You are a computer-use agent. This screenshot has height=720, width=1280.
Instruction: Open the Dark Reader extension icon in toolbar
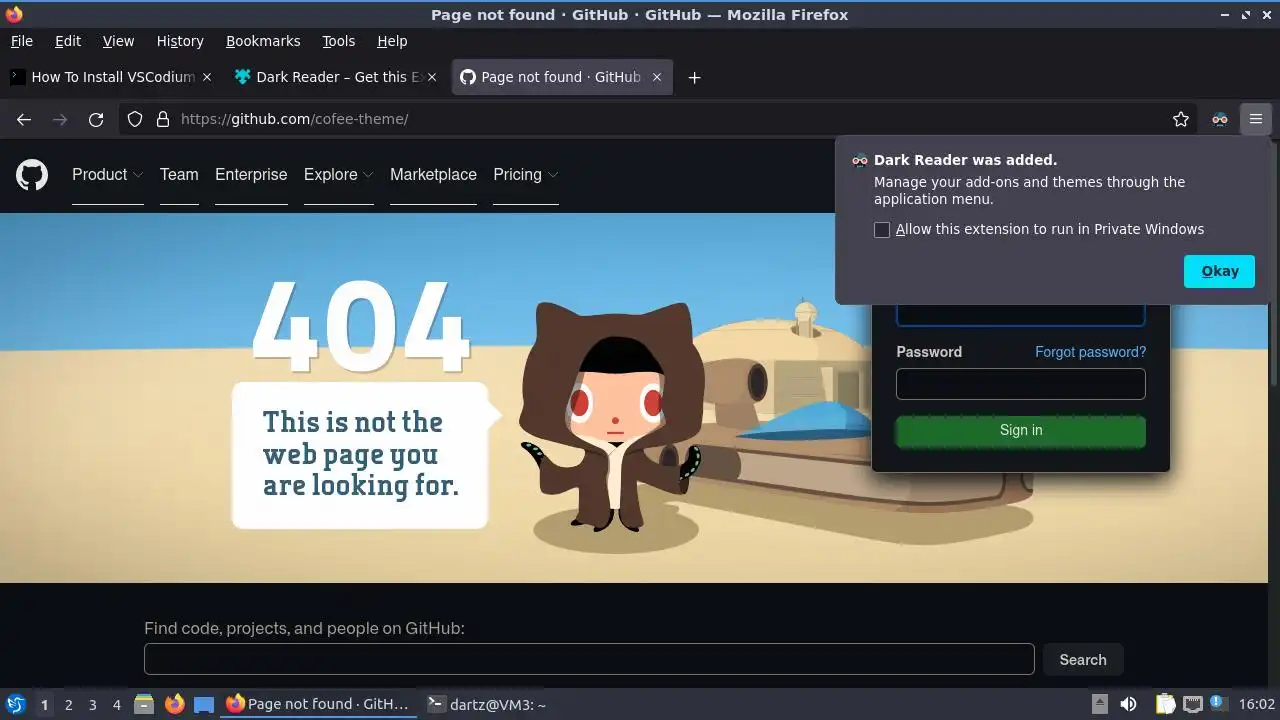(1219, 119)
